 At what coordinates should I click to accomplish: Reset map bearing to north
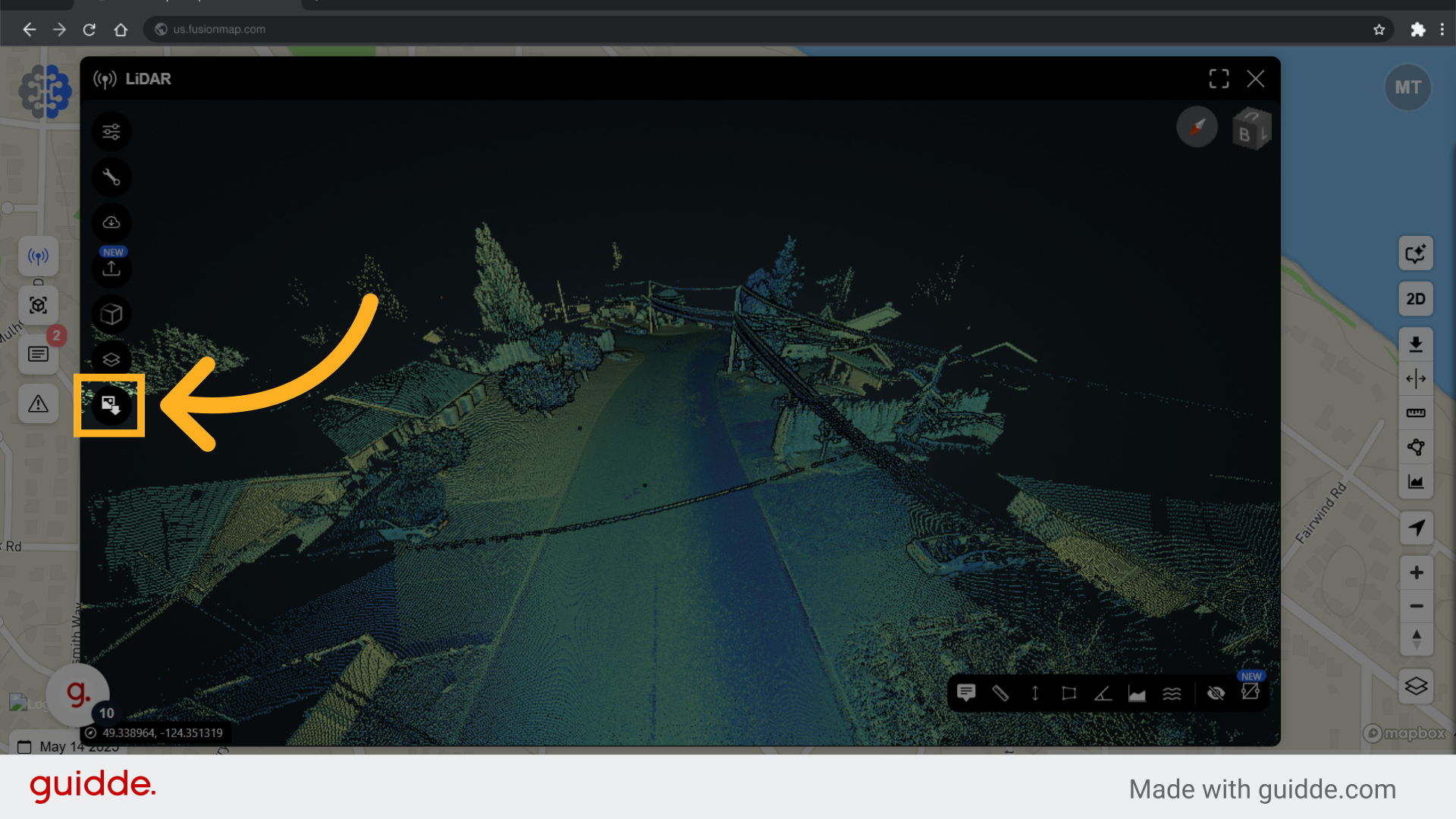[1416, 639]
